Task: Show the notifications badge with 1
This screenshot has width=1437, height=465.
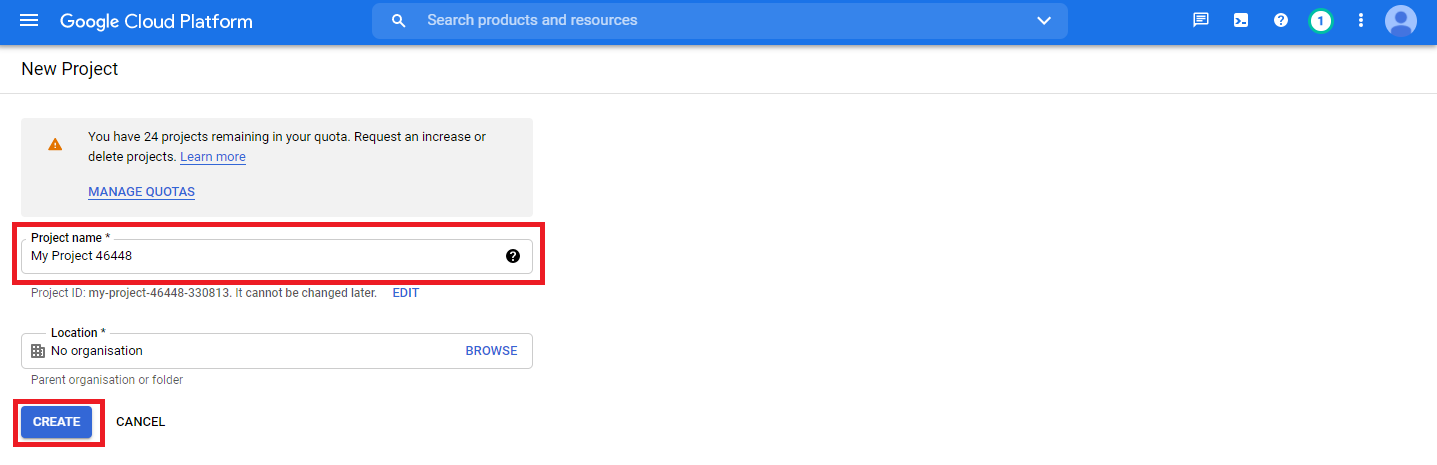Action: [x=1321, y=20]
